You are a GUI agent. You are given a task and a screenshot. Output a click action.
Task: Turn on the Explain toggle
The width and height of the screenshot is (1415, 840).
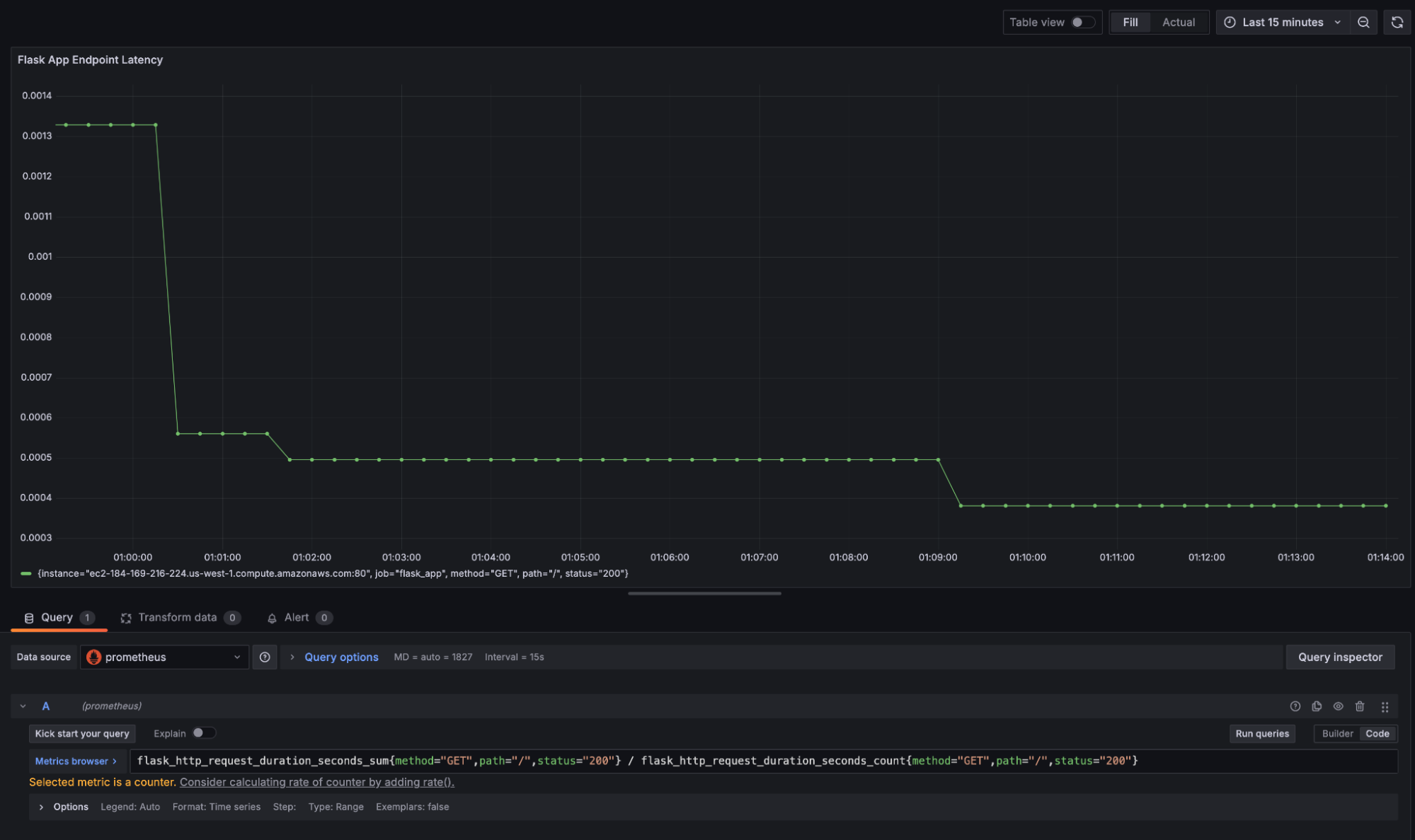pos(204,733)
